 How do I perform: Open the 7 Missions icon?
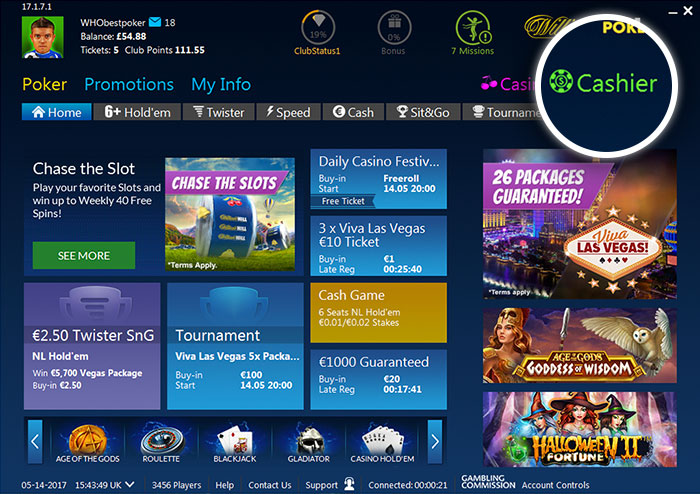click(473, 27)
